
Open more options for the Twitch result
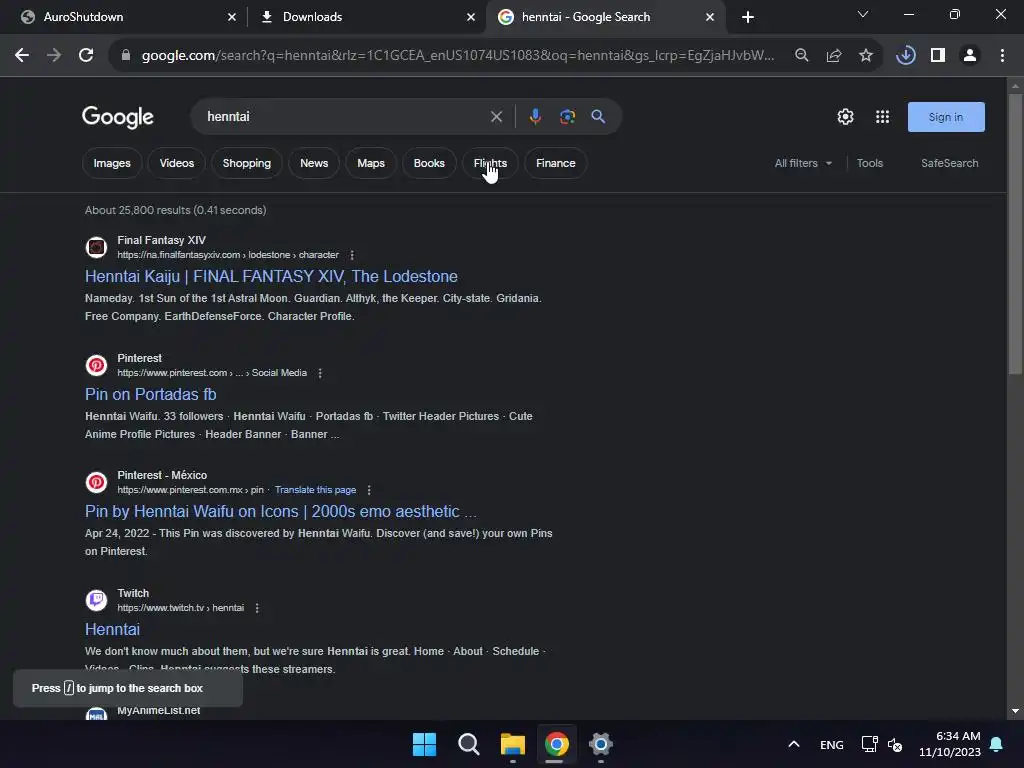click(257, 609)
